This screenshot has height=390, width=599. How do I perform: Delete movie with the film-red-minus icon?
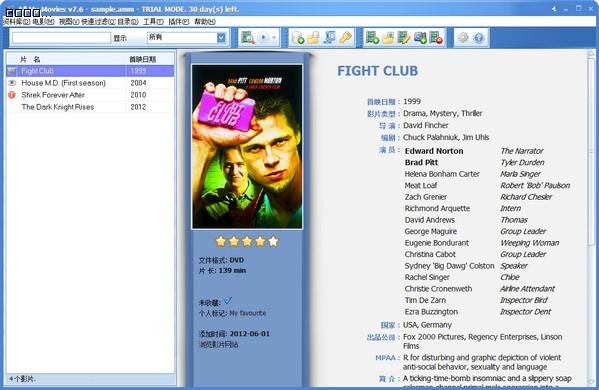(x=436, y=37)
